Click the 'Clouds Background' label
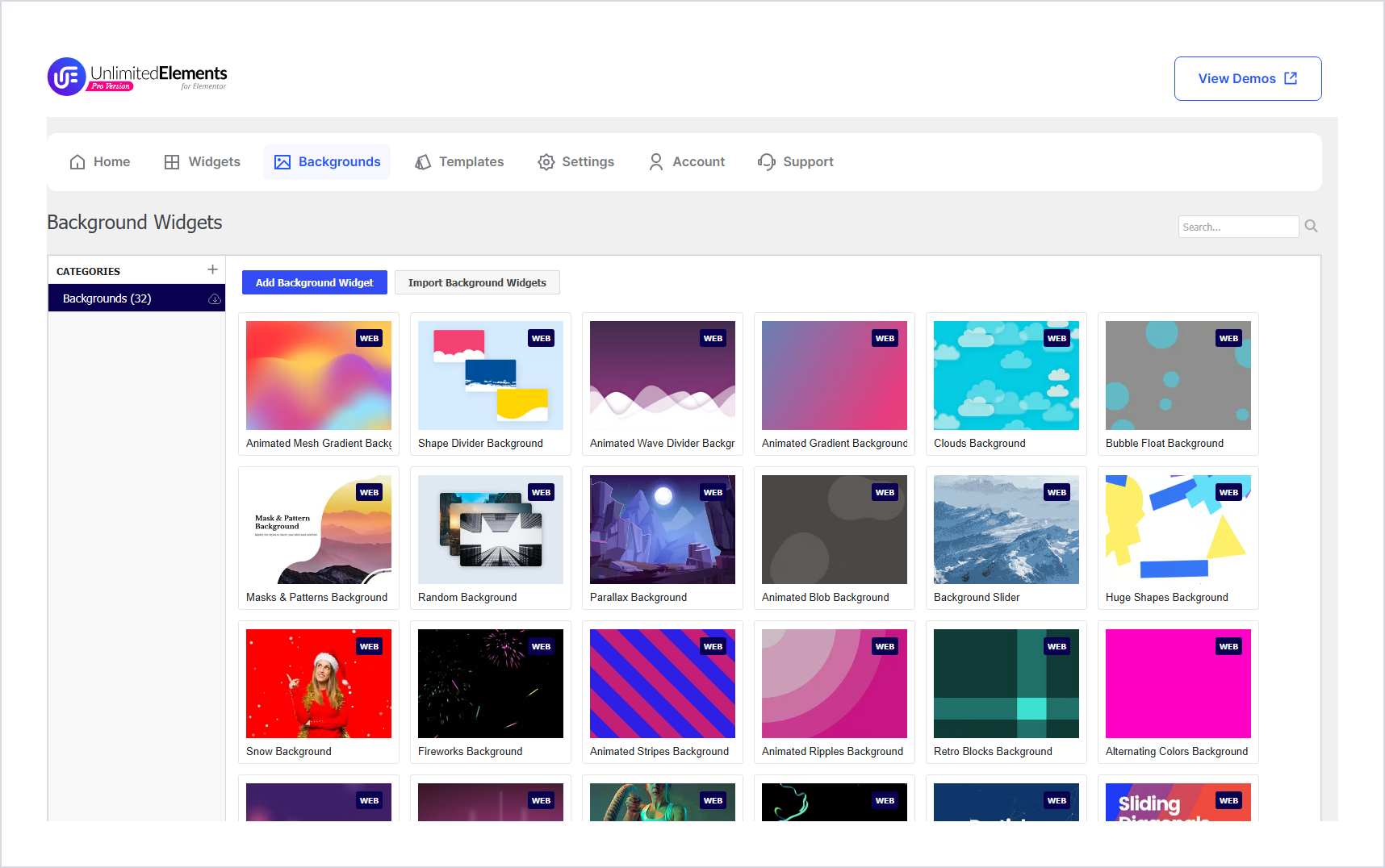The image size is (1385, 868). coord(980,444)
